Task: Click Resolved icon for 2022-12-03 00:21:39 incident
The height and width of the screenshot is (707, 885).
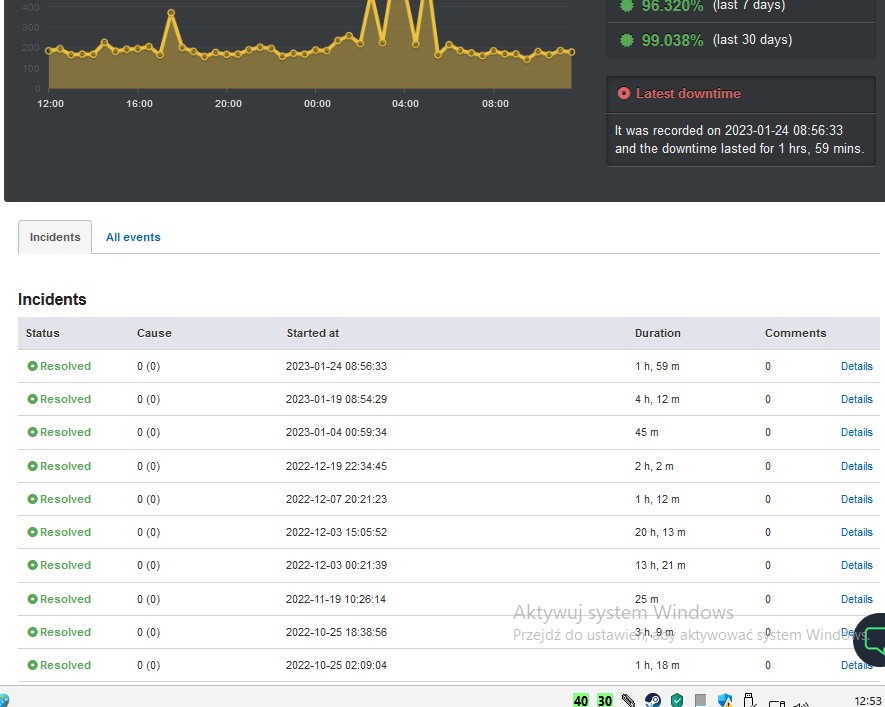Action: 33,565
